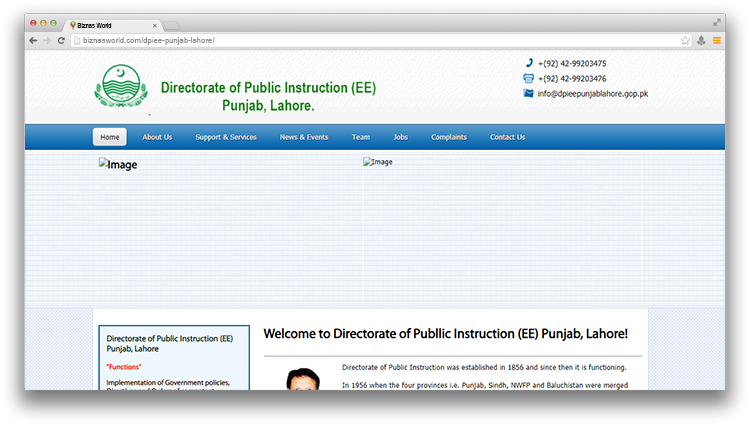Click the Punjab government emblem logo
This screenshot has width=750, height=425.
click(x=120, y=85)
